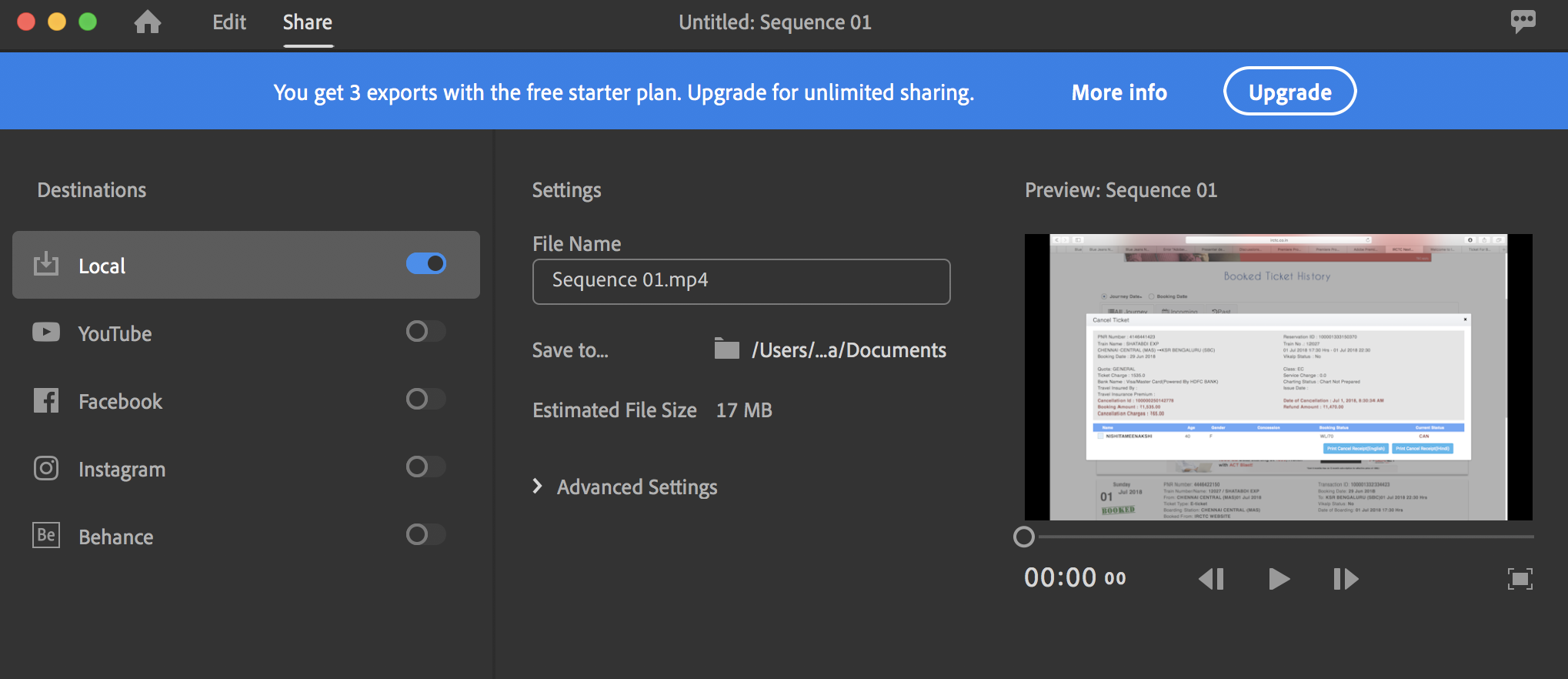Click the Behance logo icon
The width and height of the screenshot is (1568, 679).
coord(46,535)
